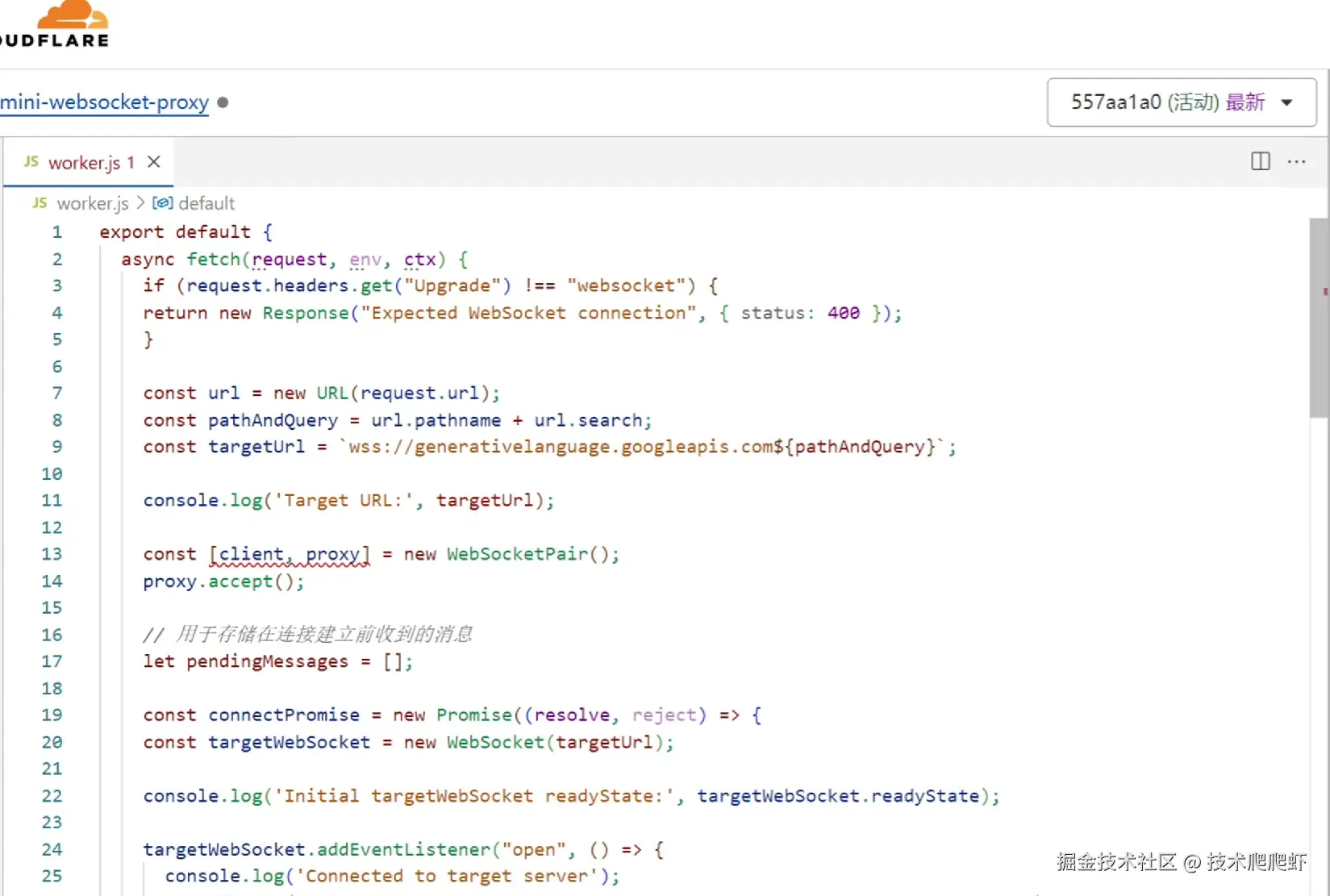Viewport: 1330px width, 896px height.
Task: Click the symbol icon beside default in breadcrumb
Action: tap(162, 203)
